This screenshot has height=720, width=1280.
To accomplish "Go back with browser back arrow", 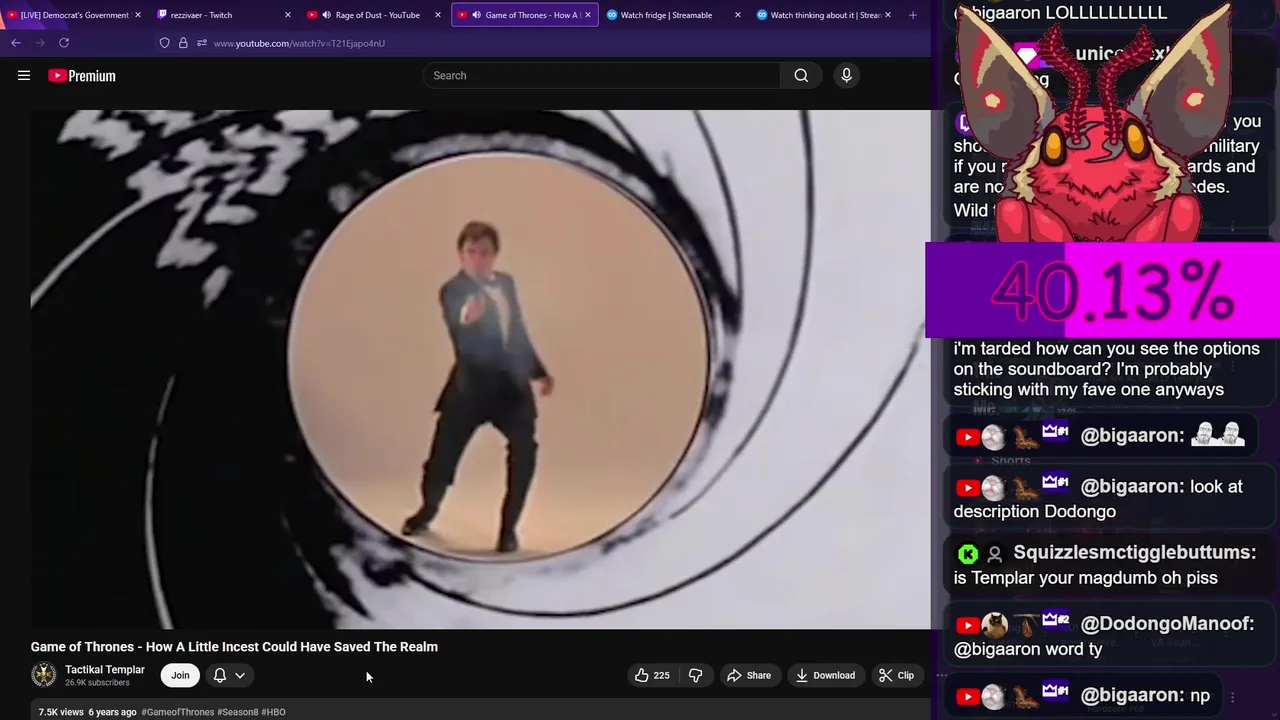I will (x=16, y=43).
